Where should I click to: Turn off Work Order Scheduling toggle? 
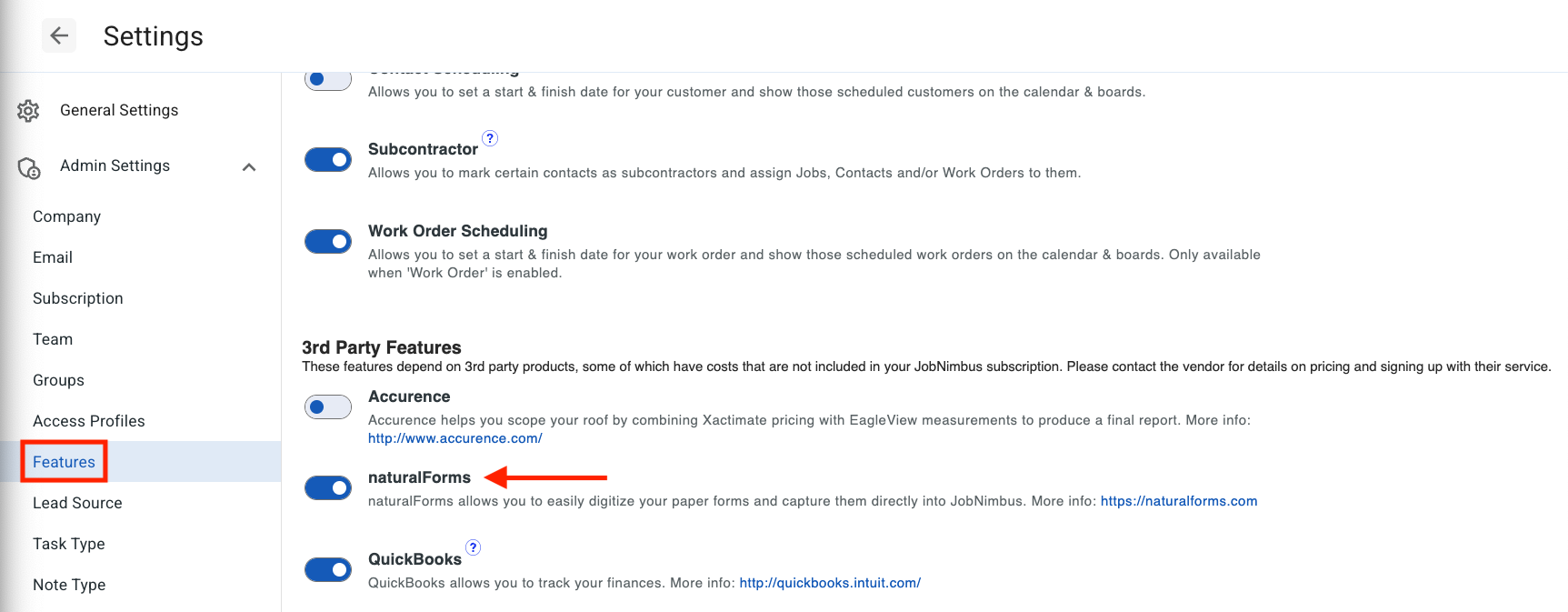coord(328,242)
